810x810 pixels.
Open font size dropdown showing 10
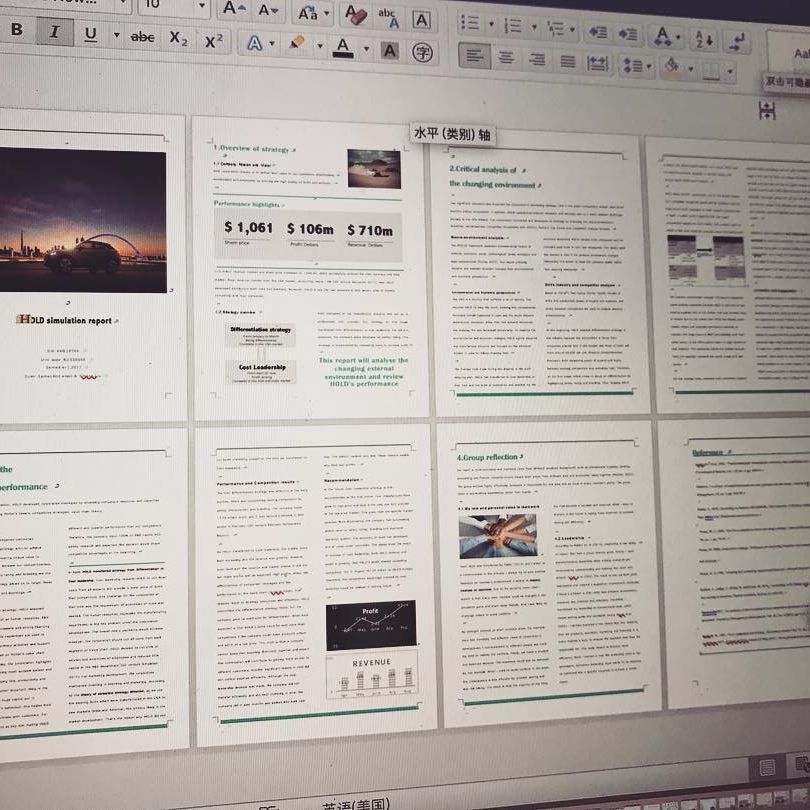point(202,6)
